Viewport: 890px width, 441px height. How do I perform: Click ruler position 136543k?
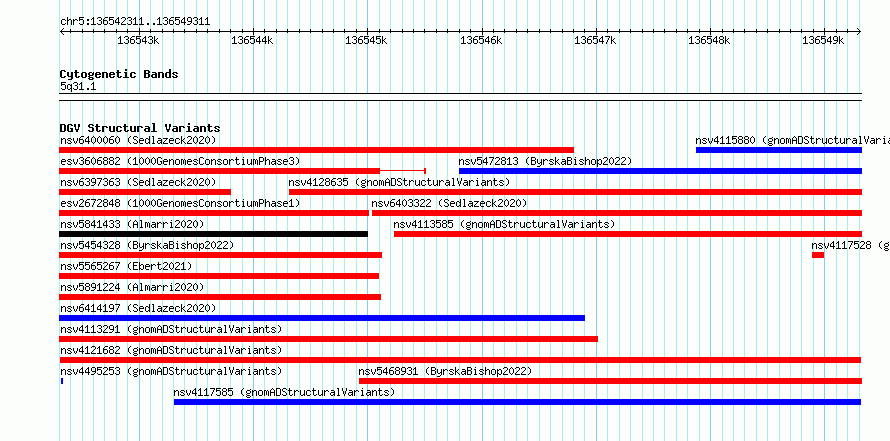138,40
